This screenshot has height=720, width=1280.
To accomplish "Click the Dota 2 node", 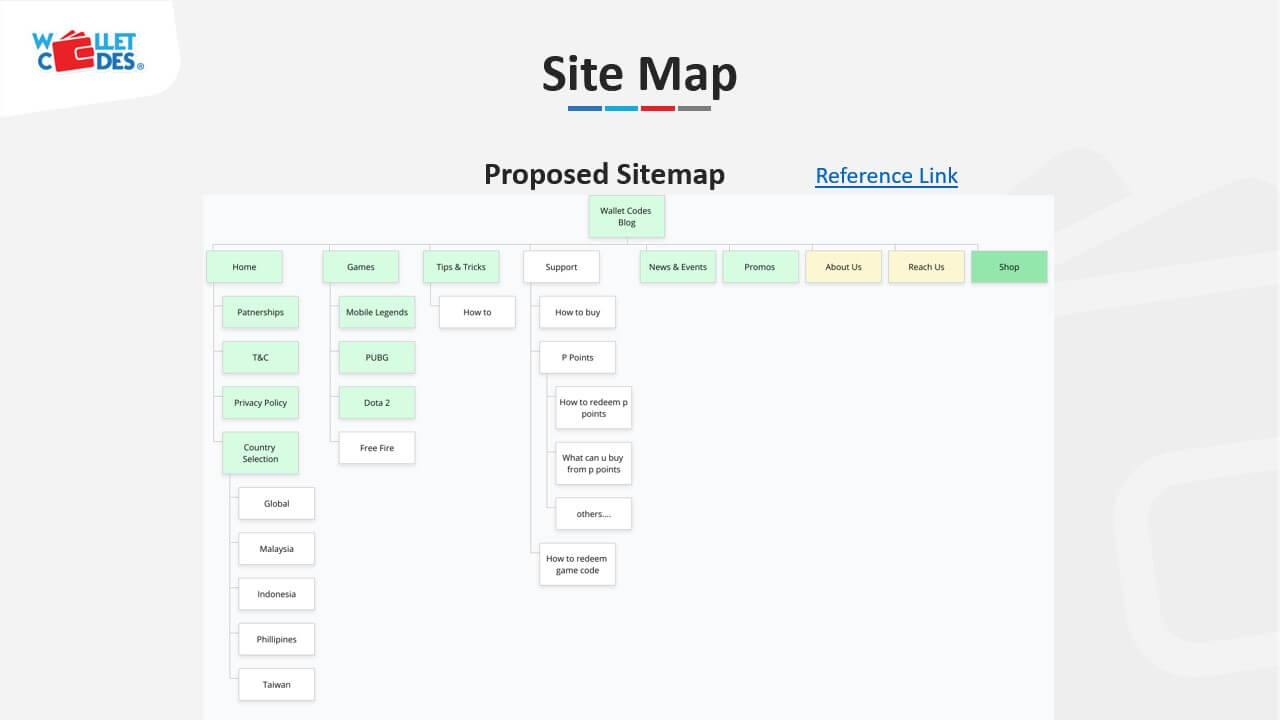I will (377, 403).
